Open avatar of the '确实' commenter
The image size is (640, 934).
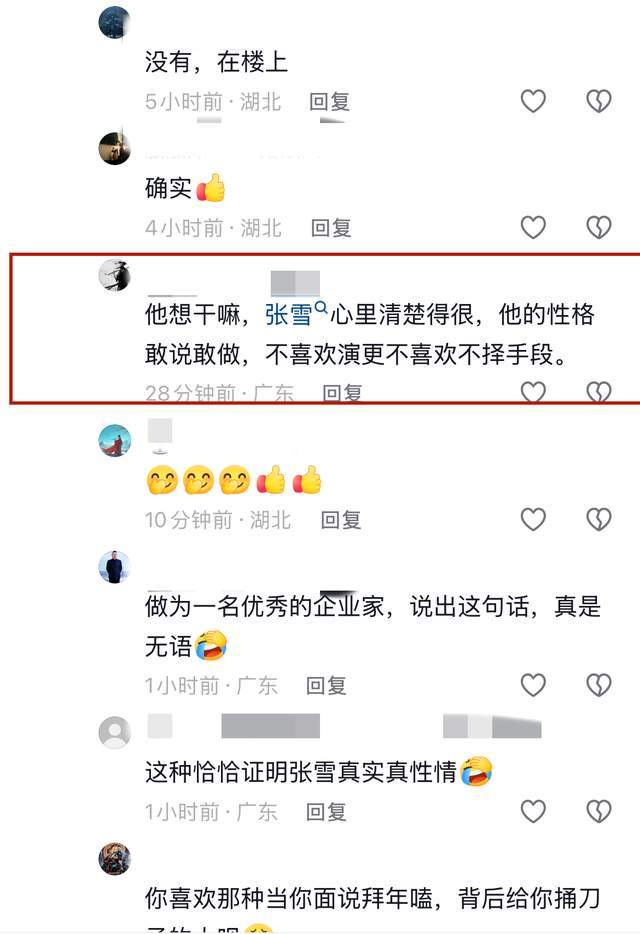(x=114, y=148)
